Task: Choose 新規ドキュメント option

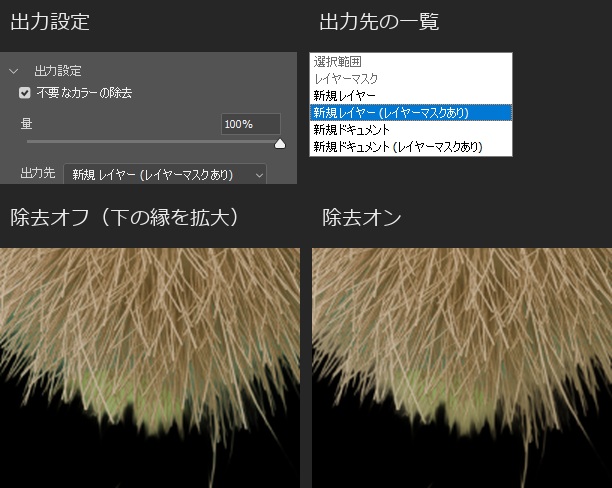Action: click(x=411, y=129)
